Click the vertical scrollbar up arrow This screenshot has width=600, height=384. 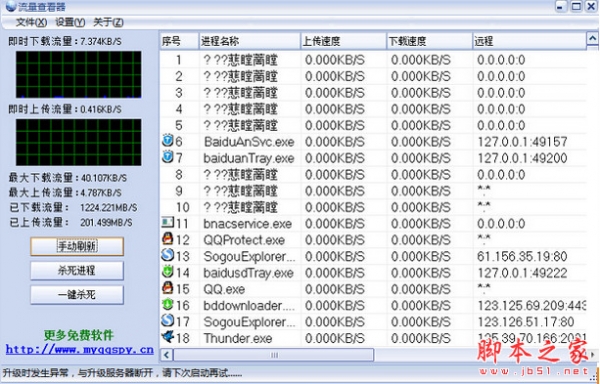click(x=592, y=38)
